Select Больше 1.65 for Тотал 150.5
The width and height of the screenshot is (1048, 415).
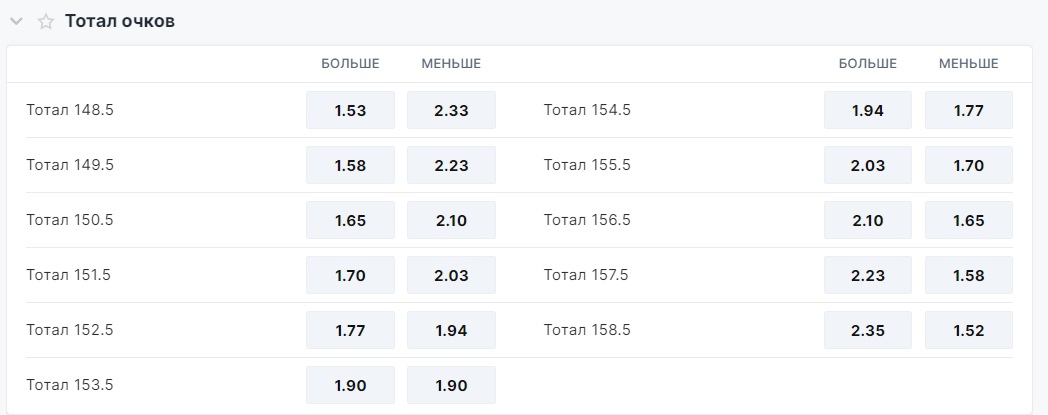(x=350, y=220)
